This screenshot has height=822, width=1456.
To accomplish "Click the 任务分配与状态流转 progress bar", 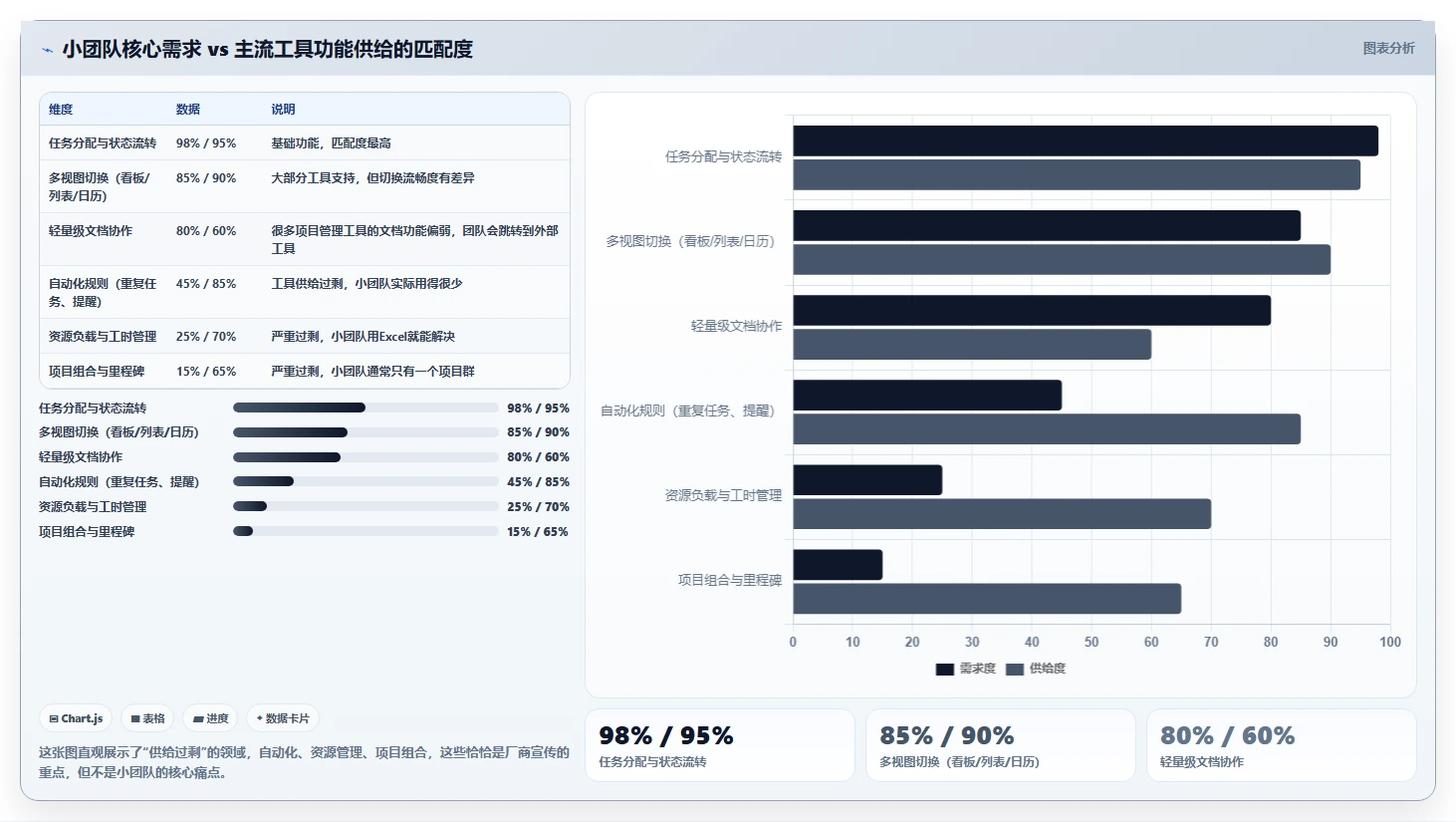I will point(365,408).
